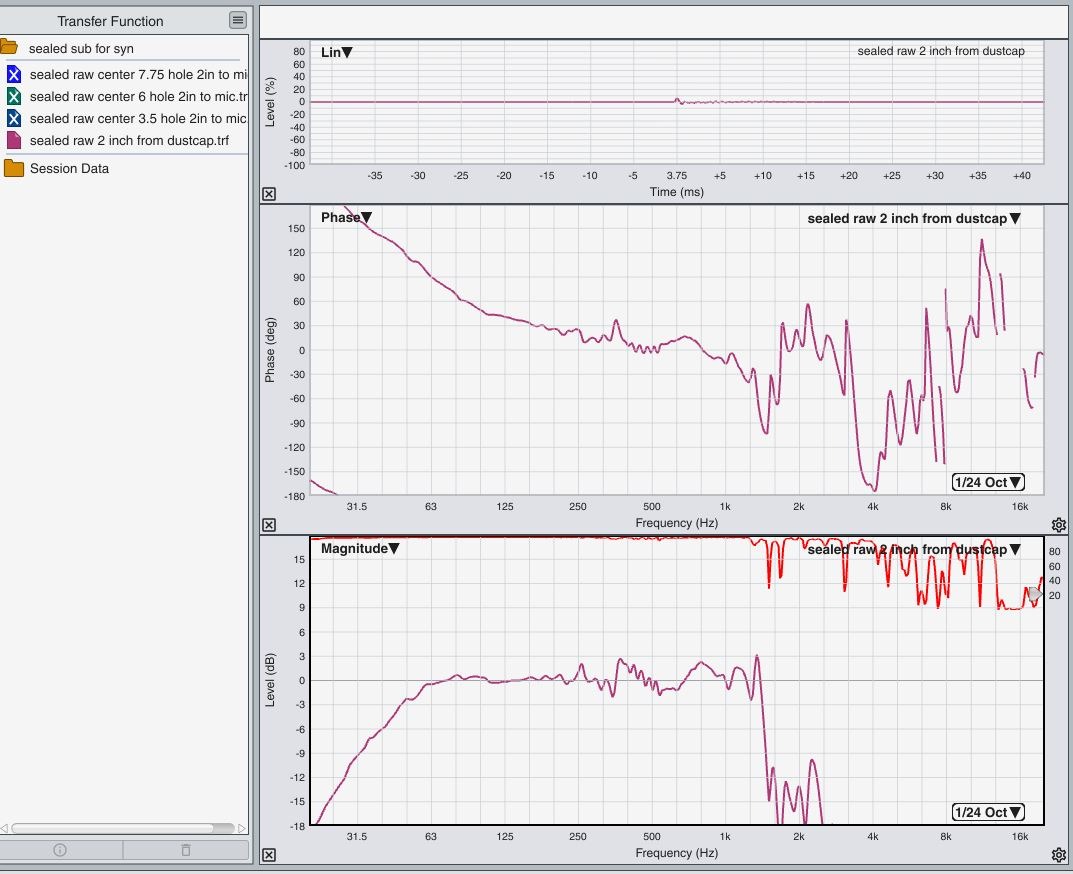Click the left scroll arrow of trace list
This screenshot has height=874, width=1073.
coord(4,828)
